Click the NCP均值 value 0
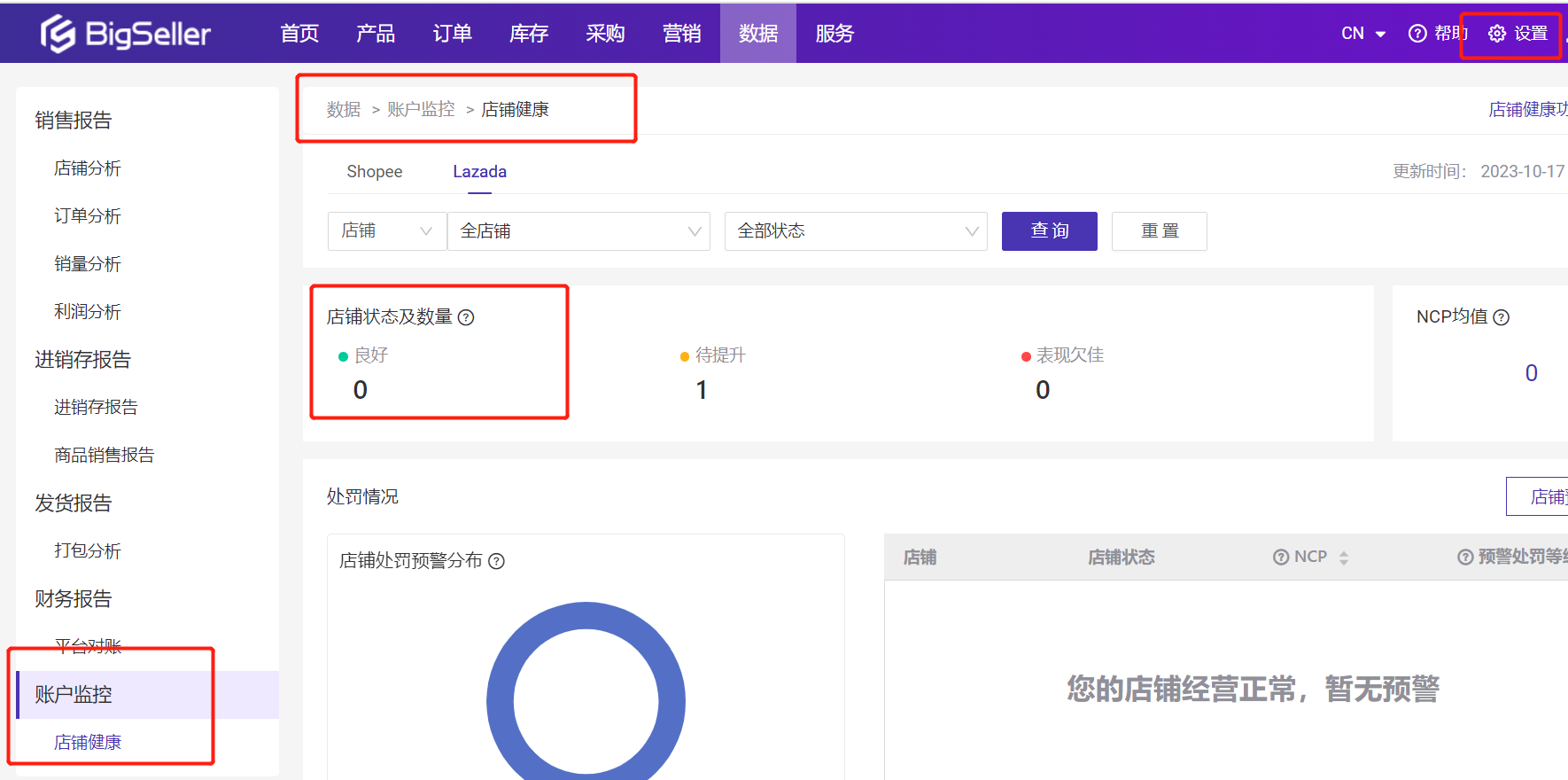1568x780 pixels. tap(1532, 373)
